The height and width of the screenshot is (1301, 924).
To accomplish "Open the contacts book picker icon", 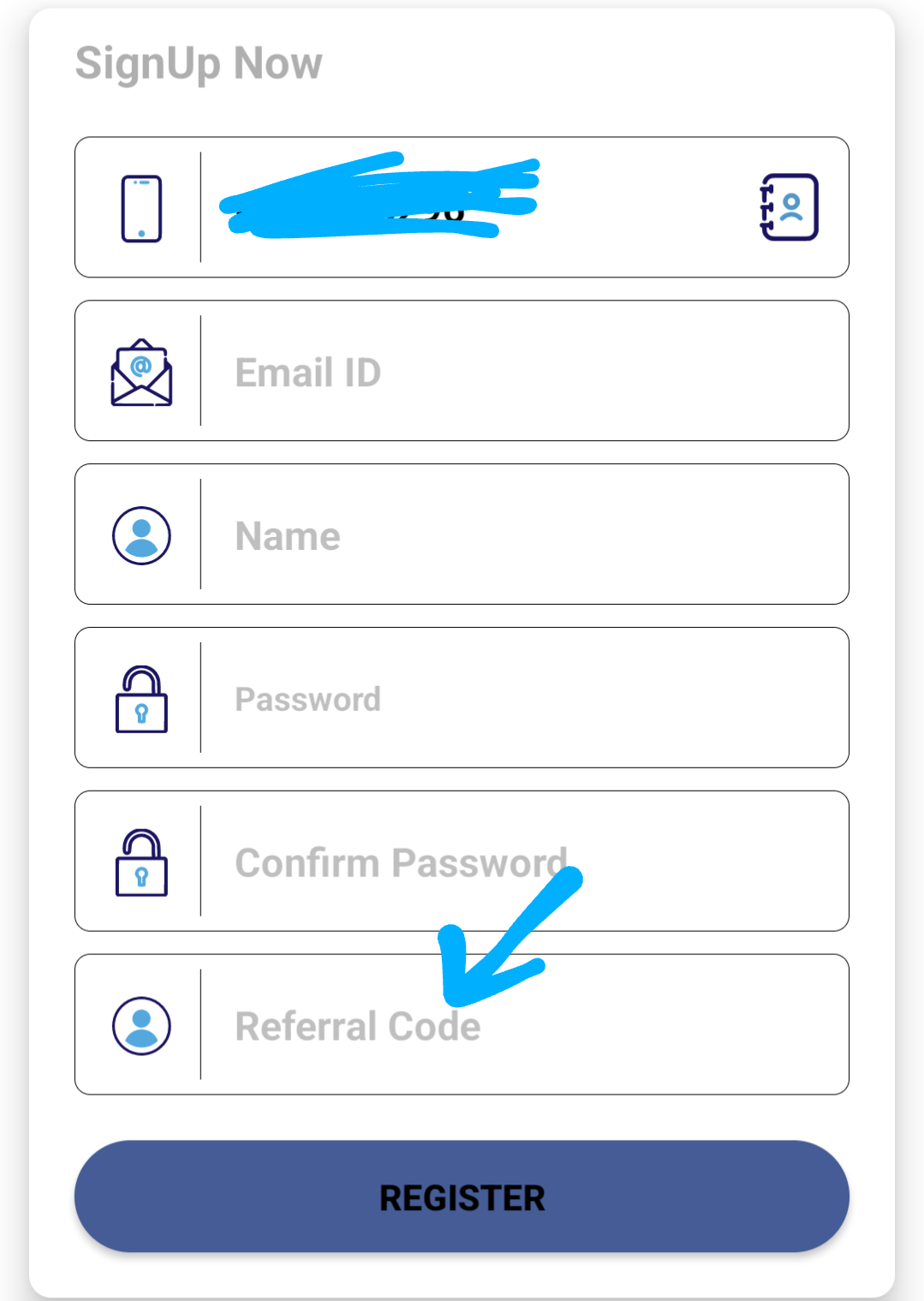I will pos(790,207).
